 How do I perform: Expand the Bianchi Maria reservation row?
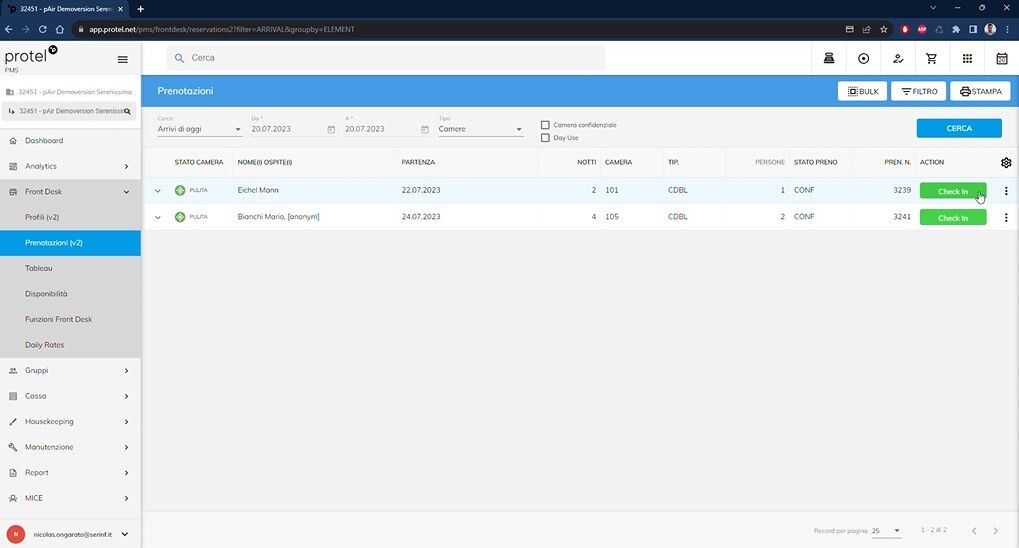pos(157,217)
